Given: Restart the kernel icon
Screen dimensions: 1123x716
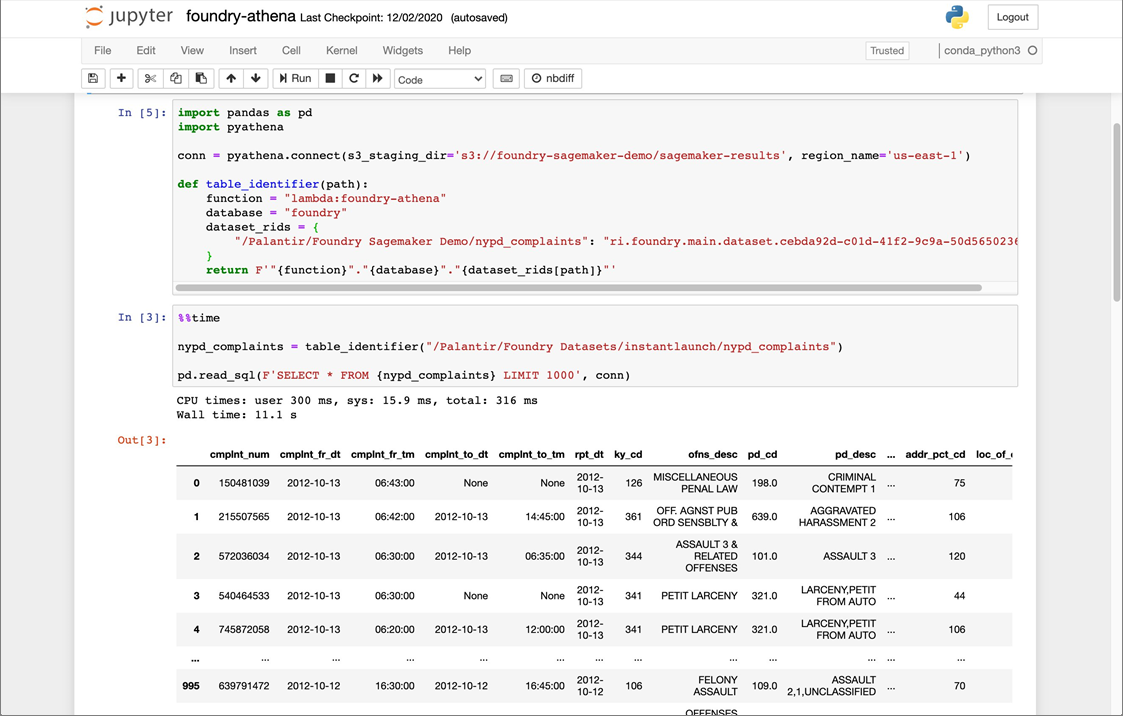Looking at the screenshot, I should (x=354, y=78).
